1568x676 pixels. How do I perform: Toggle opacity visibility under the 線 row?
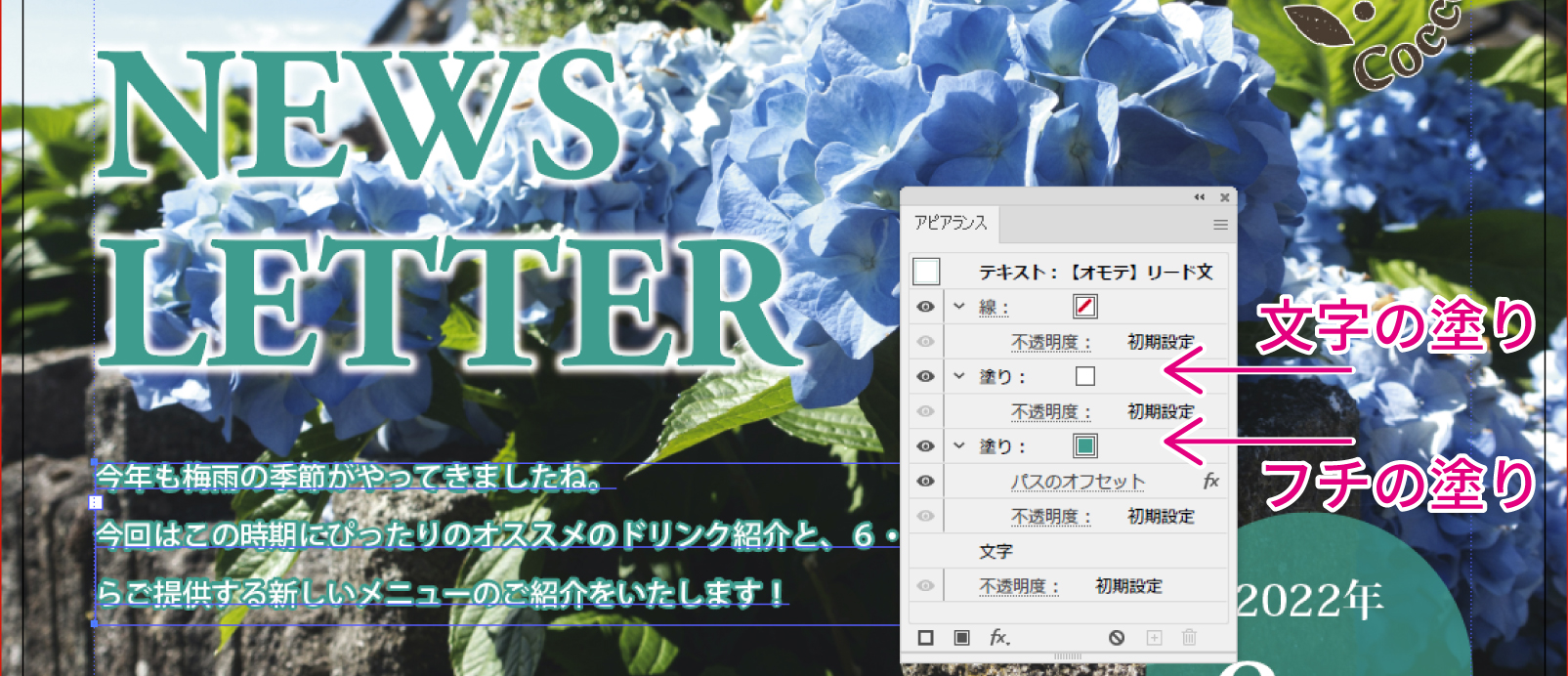pos(925,342)
